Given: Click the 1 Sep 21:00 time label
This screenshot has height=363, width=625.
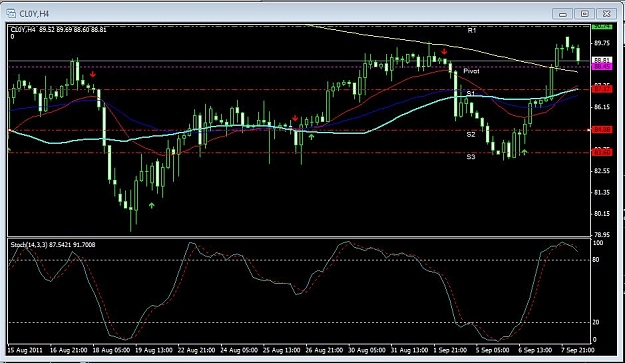Looking at the screenshot, I should (450, 350).
